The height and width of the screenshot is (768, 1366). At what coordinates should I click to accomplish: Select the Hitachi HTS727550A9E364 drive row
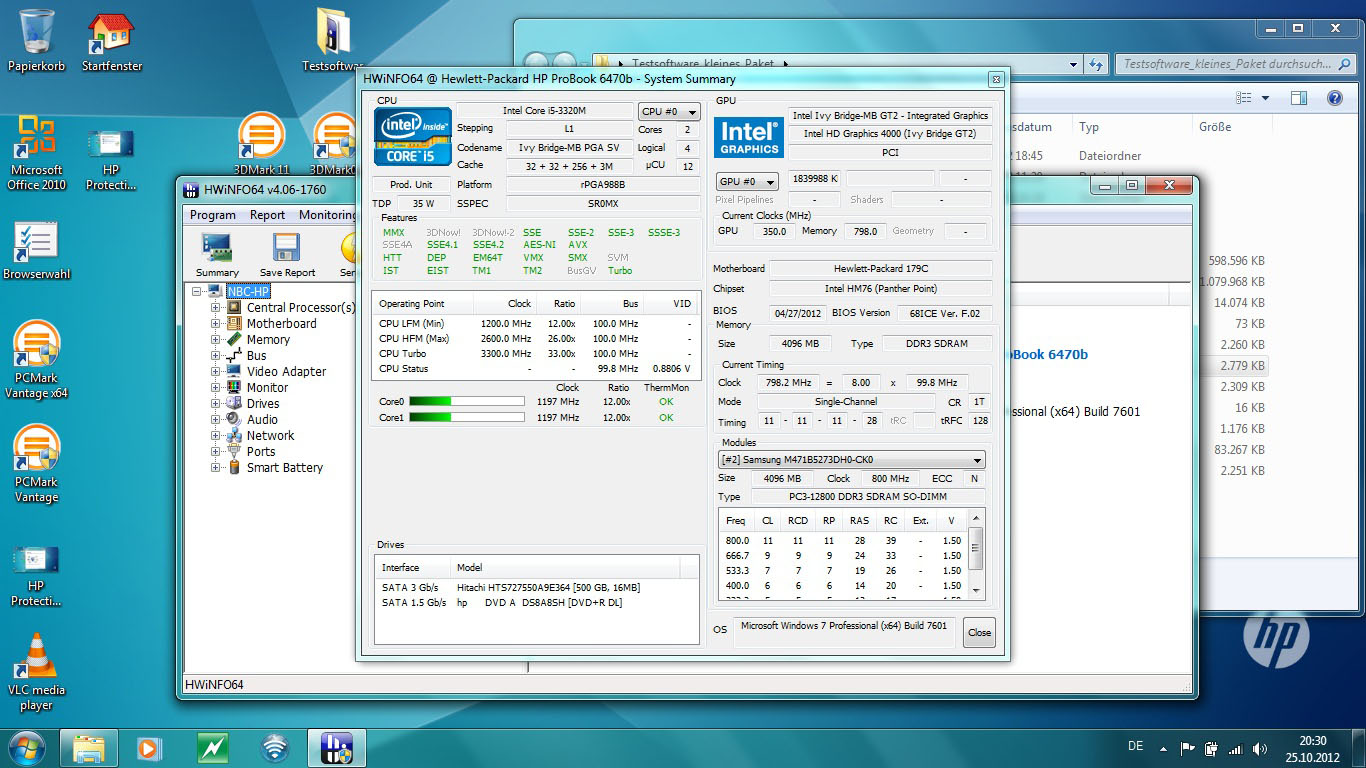[537, 587]
